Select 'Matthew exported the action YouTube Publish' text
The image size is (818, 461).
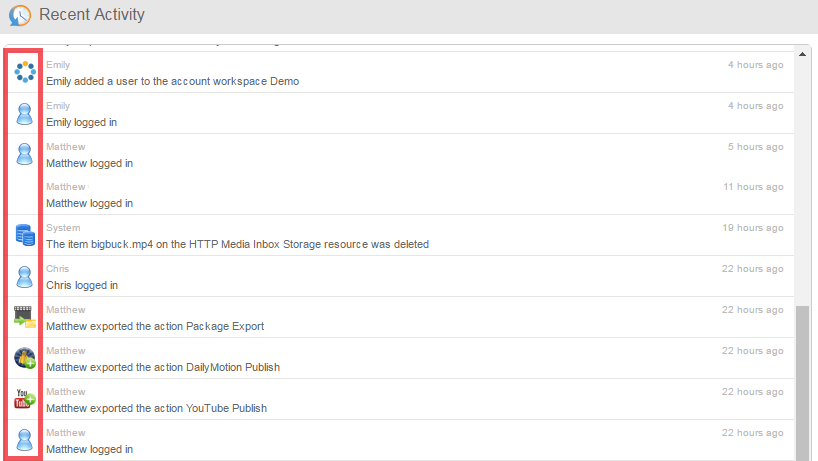(x=156, y=408)
